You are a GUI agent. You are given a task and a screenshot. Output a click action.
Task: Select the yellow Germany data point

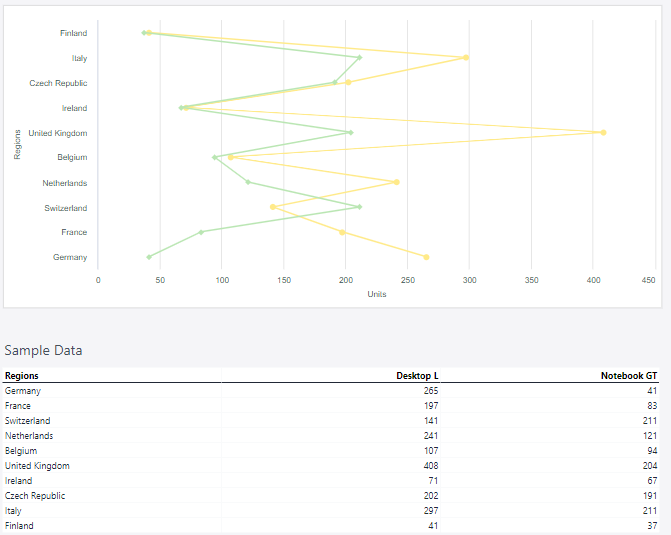tap(426, 257)
